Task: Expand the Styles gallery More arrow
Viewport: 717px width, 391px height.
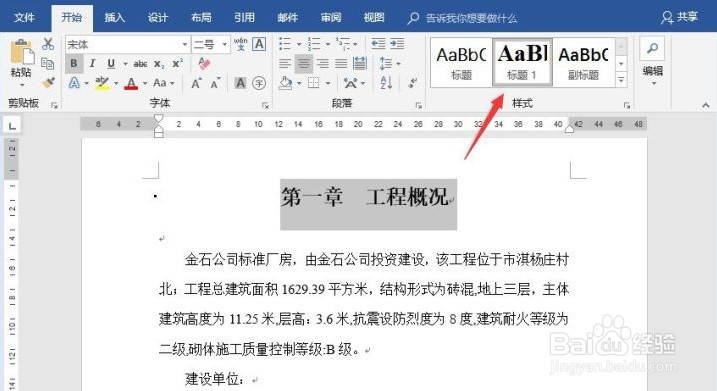Action: [x=621, y=80]
